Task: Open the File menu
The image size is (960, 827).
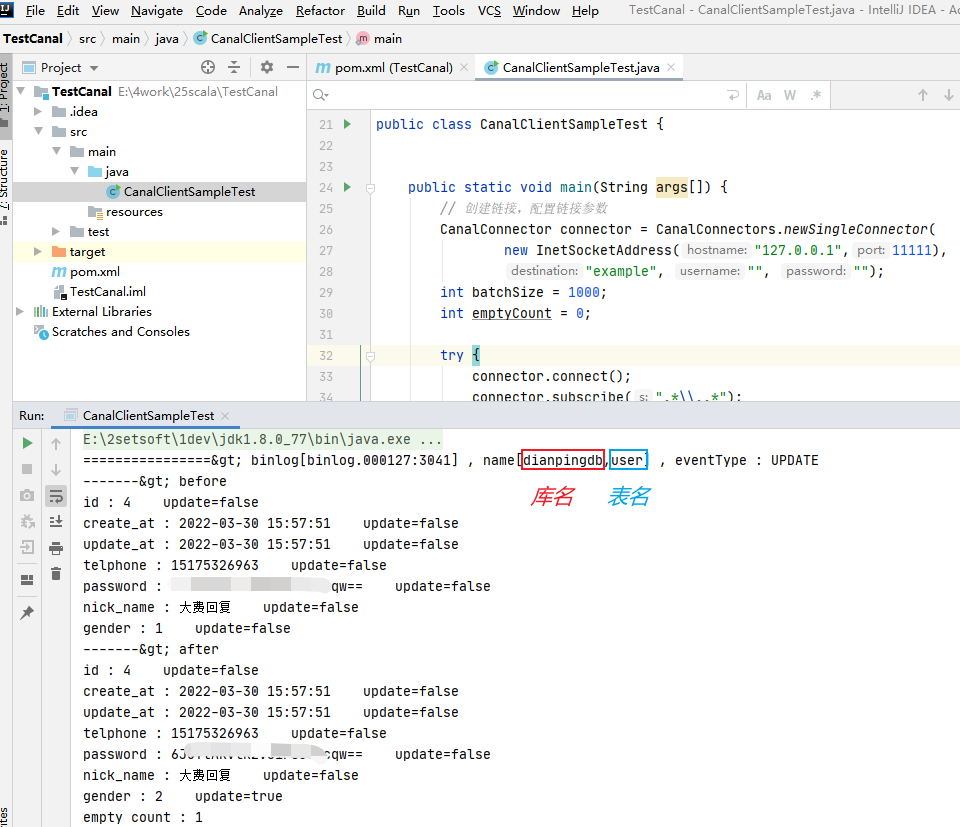Action: tap(35, 11)
